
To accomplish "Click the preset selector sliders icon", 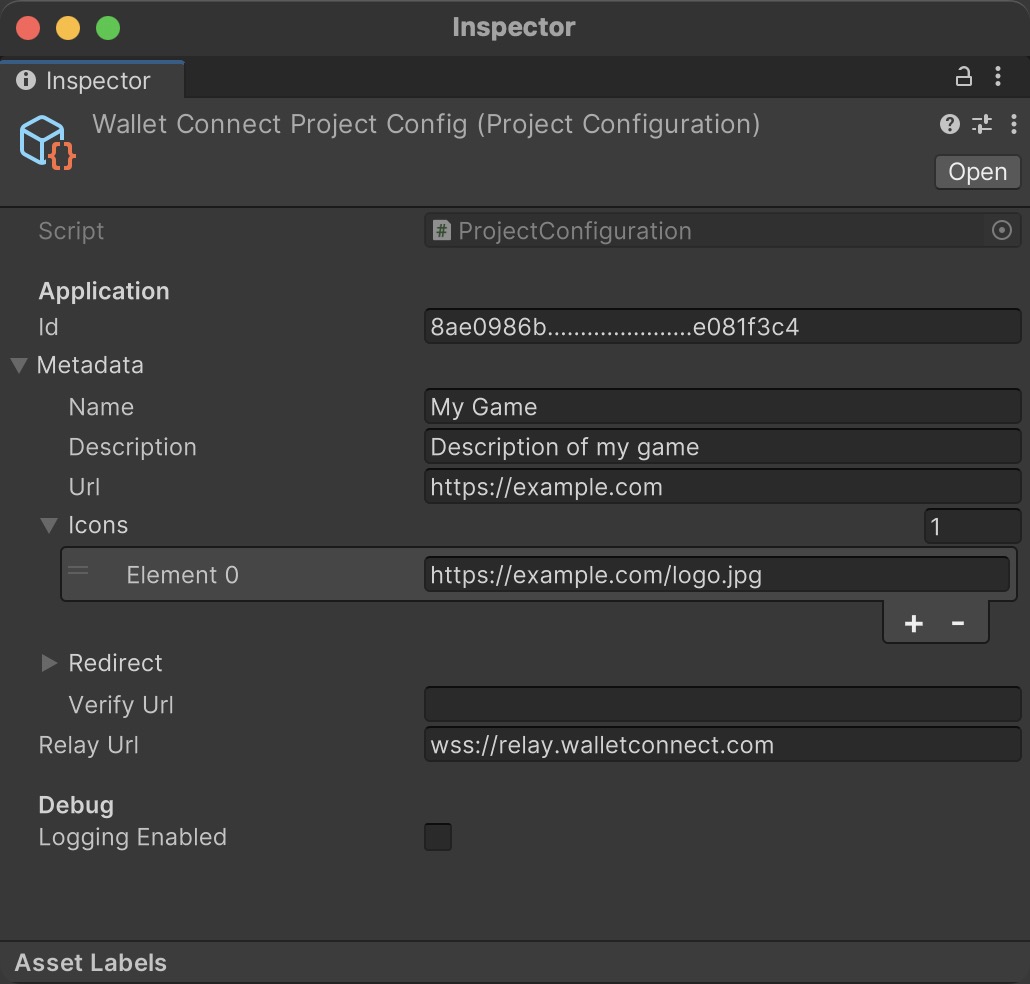I will click(982, 124).
